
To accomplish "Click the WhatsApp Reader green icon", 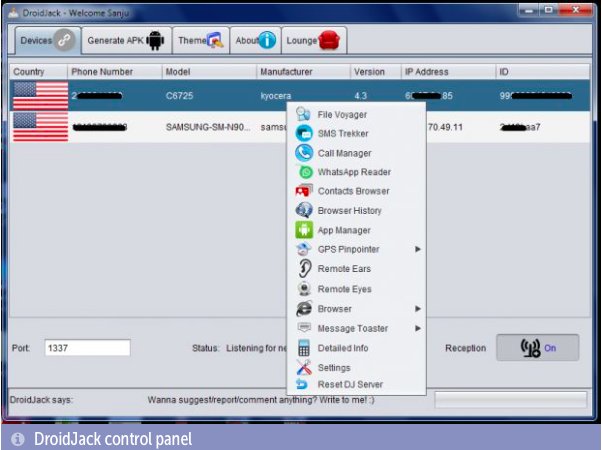I will (x=306, y=172).
